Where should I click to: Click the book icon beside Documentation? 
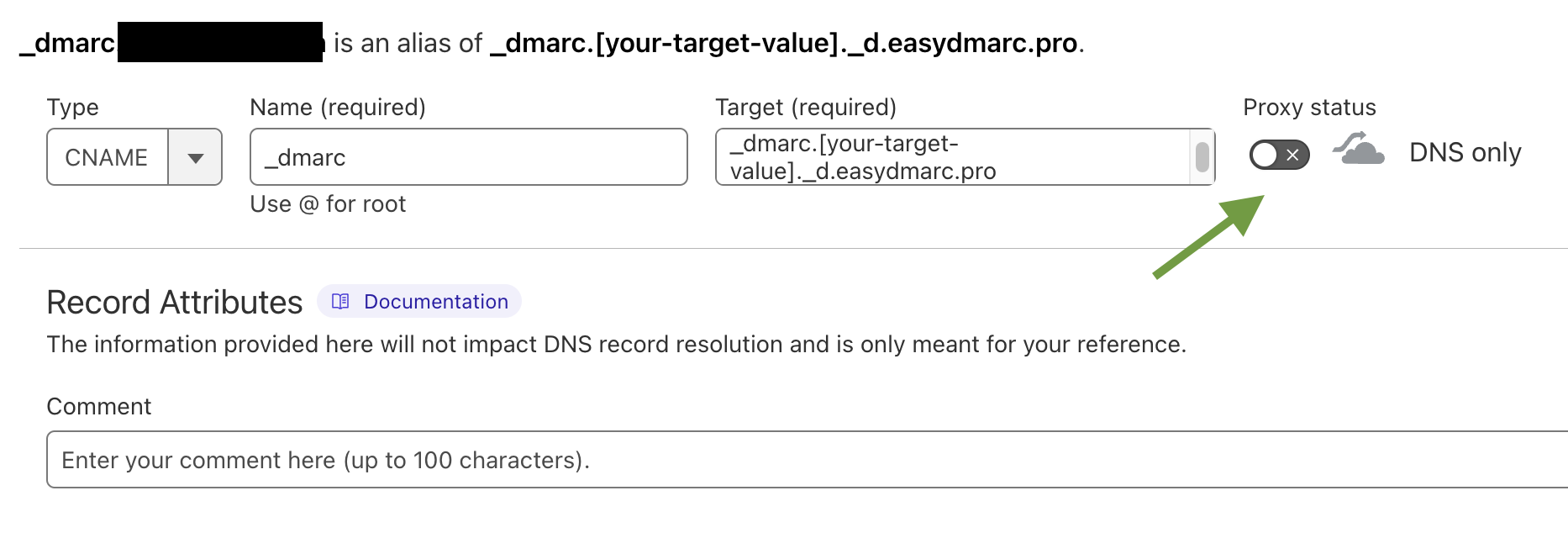click(x=340, y=301)
